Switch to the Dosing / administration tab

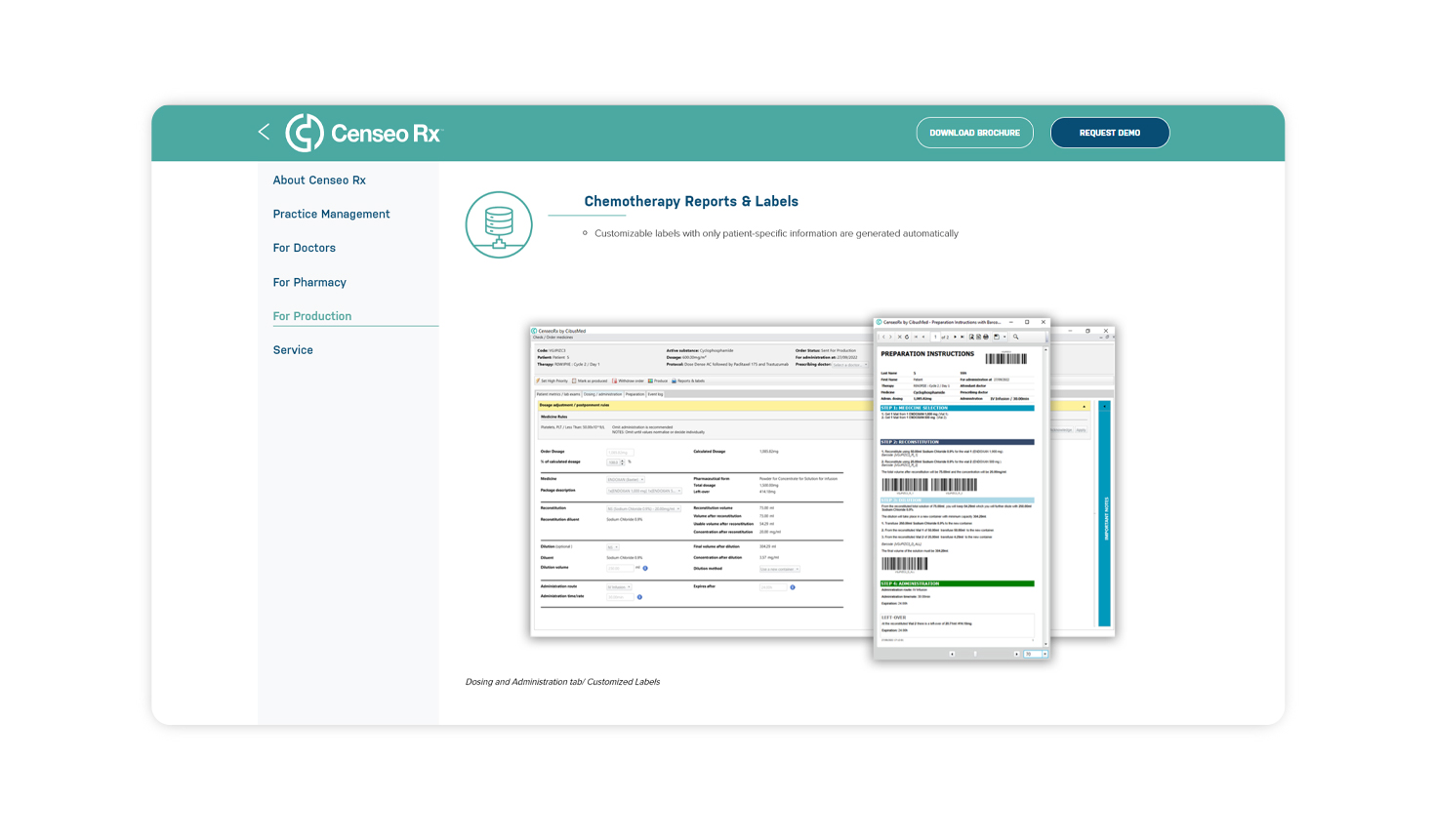point(602,394)
